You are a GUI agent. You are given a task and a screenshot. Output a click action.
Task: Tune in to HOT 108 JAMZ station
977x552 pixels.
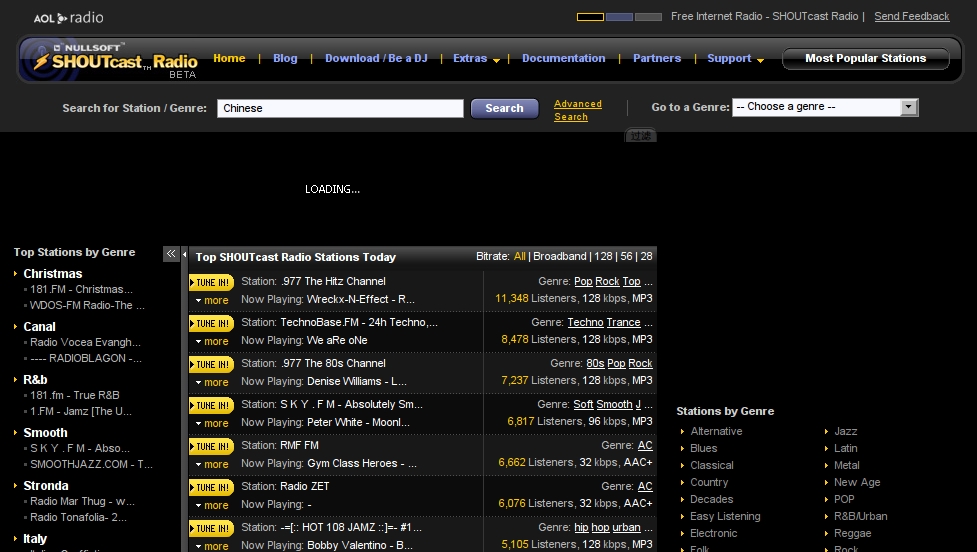coord(211,529)
